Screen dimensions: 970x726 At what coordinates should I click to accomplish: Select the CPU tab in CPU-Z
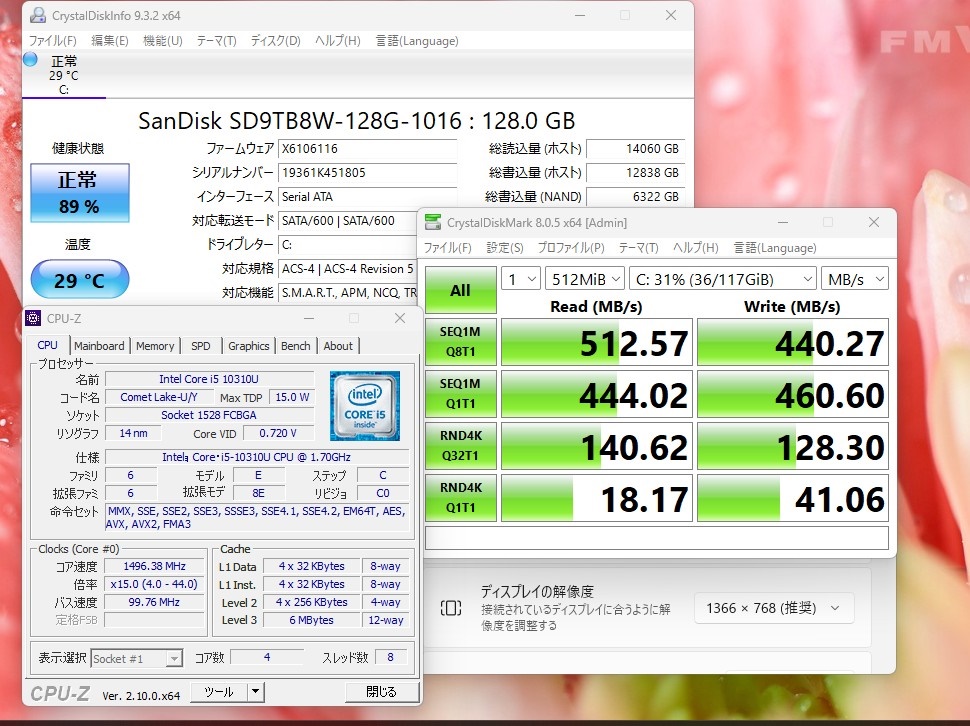coord(48,345)
